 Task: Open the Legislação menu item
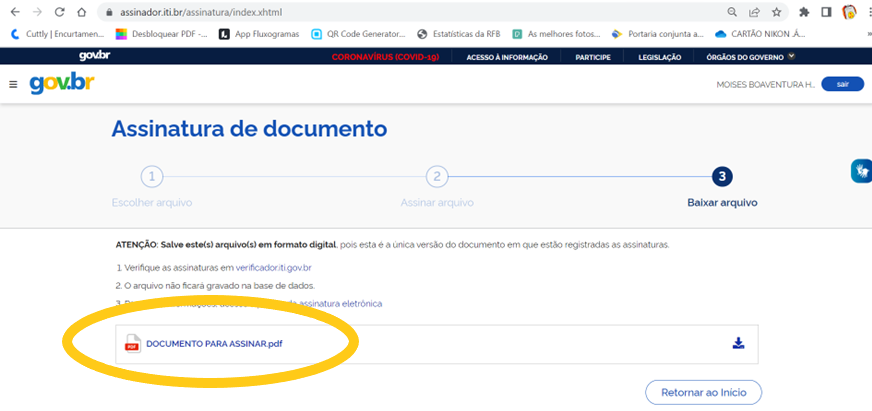pos(659,57)
